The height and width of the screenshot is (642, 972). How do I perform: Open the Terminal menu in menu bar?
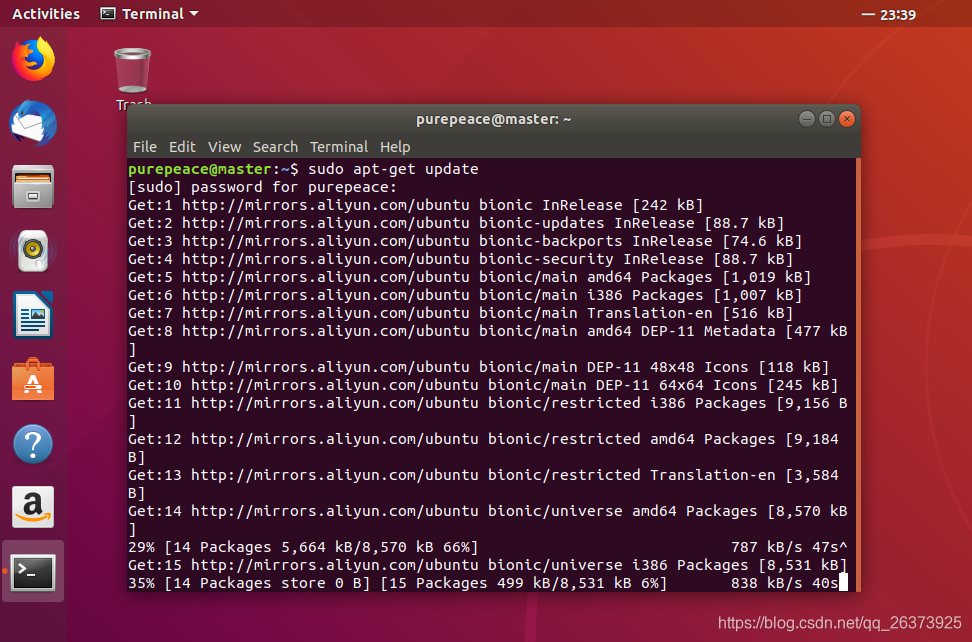point(339,147)
